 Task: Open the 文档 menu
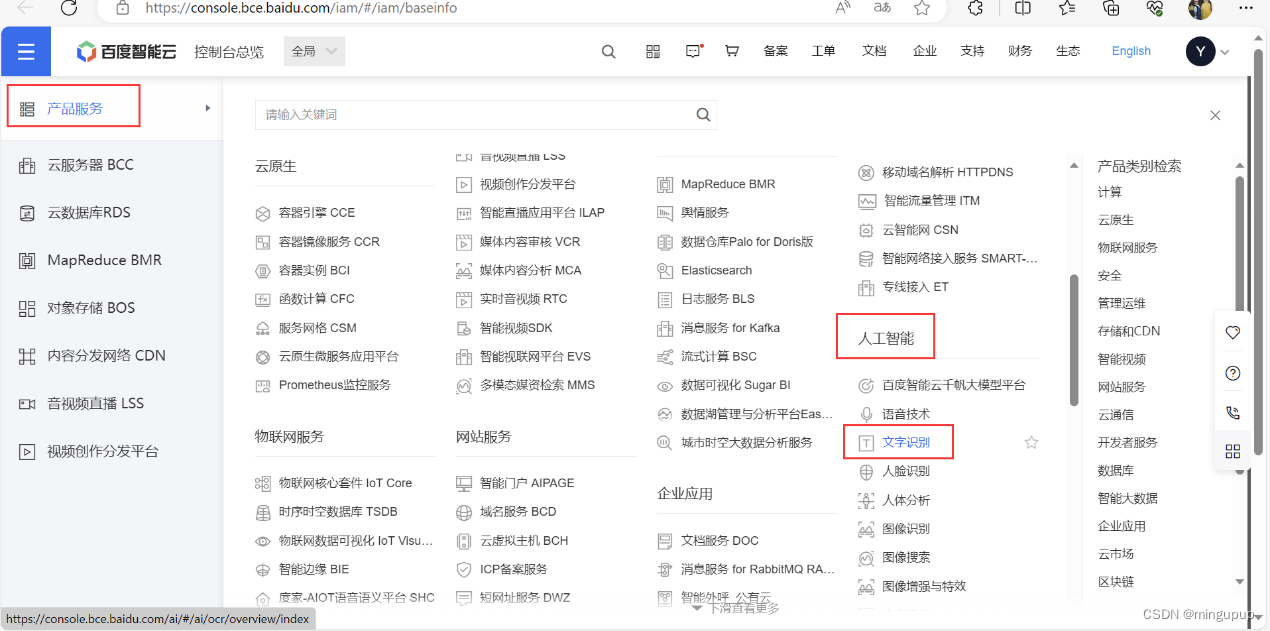coord(874,52)
